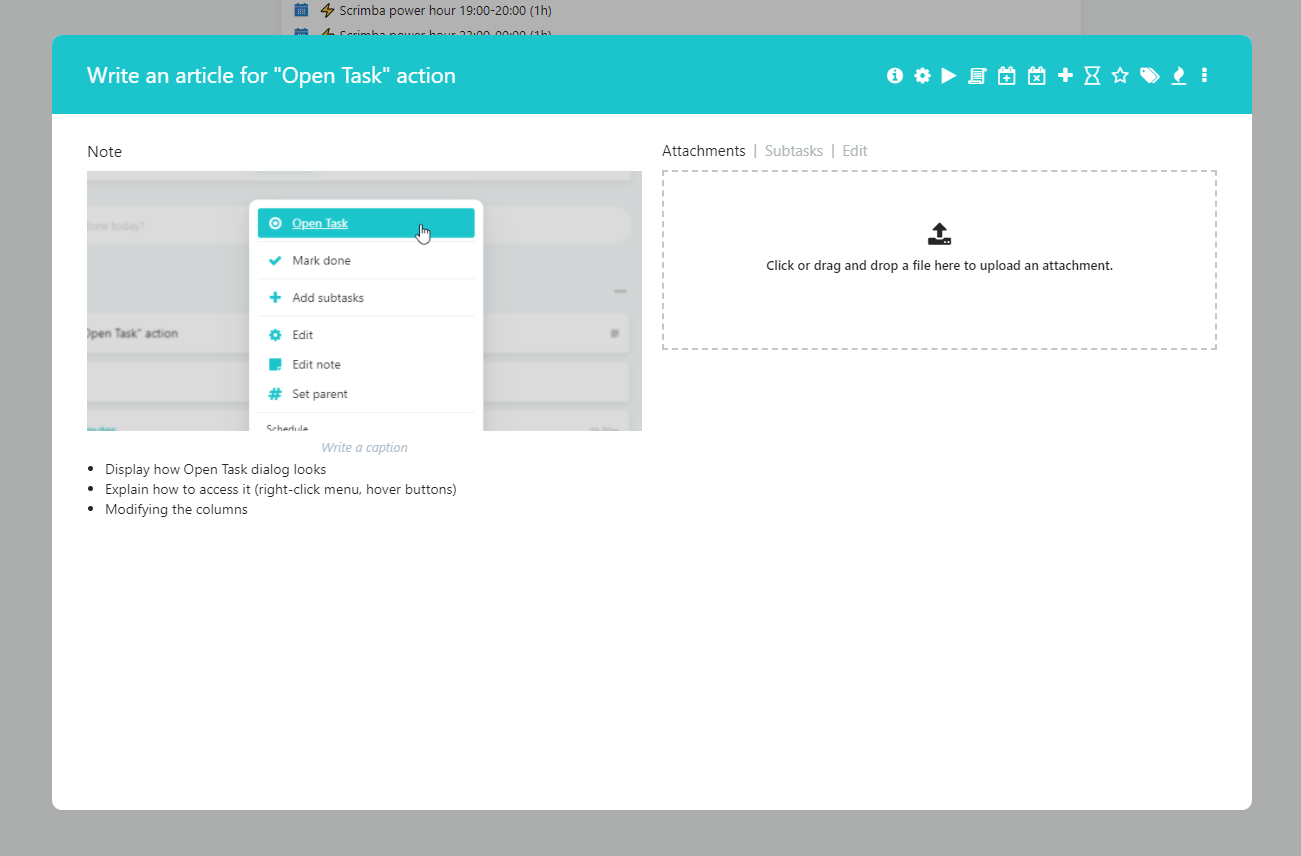Click the flame icon
Viewport: 1301px width, 856px height.
1179,75
